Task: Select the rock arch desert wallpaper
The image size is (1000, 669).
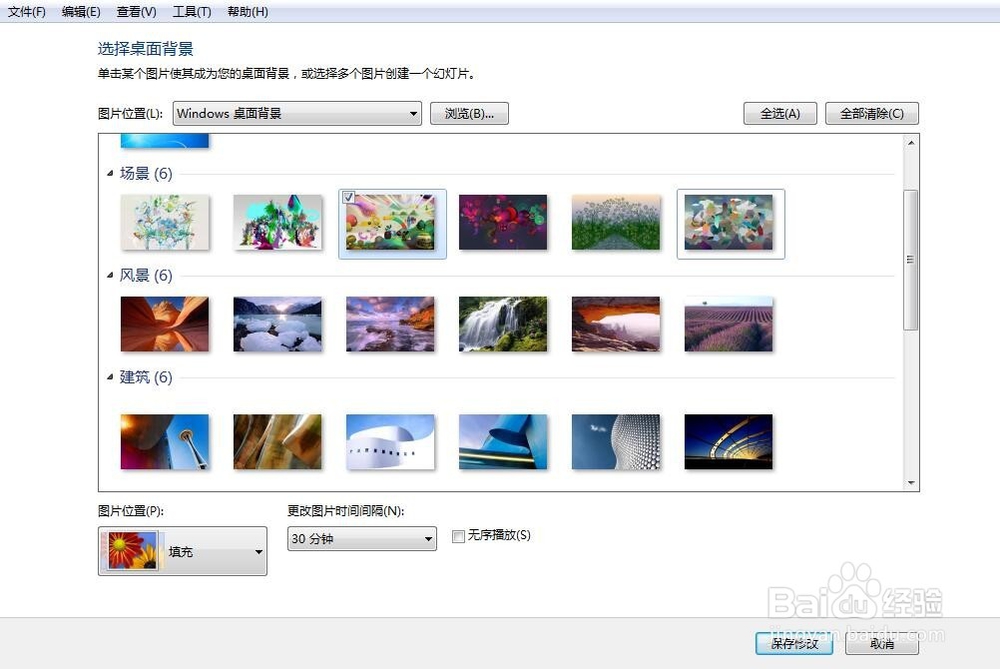Action: [x=616, y=324]
